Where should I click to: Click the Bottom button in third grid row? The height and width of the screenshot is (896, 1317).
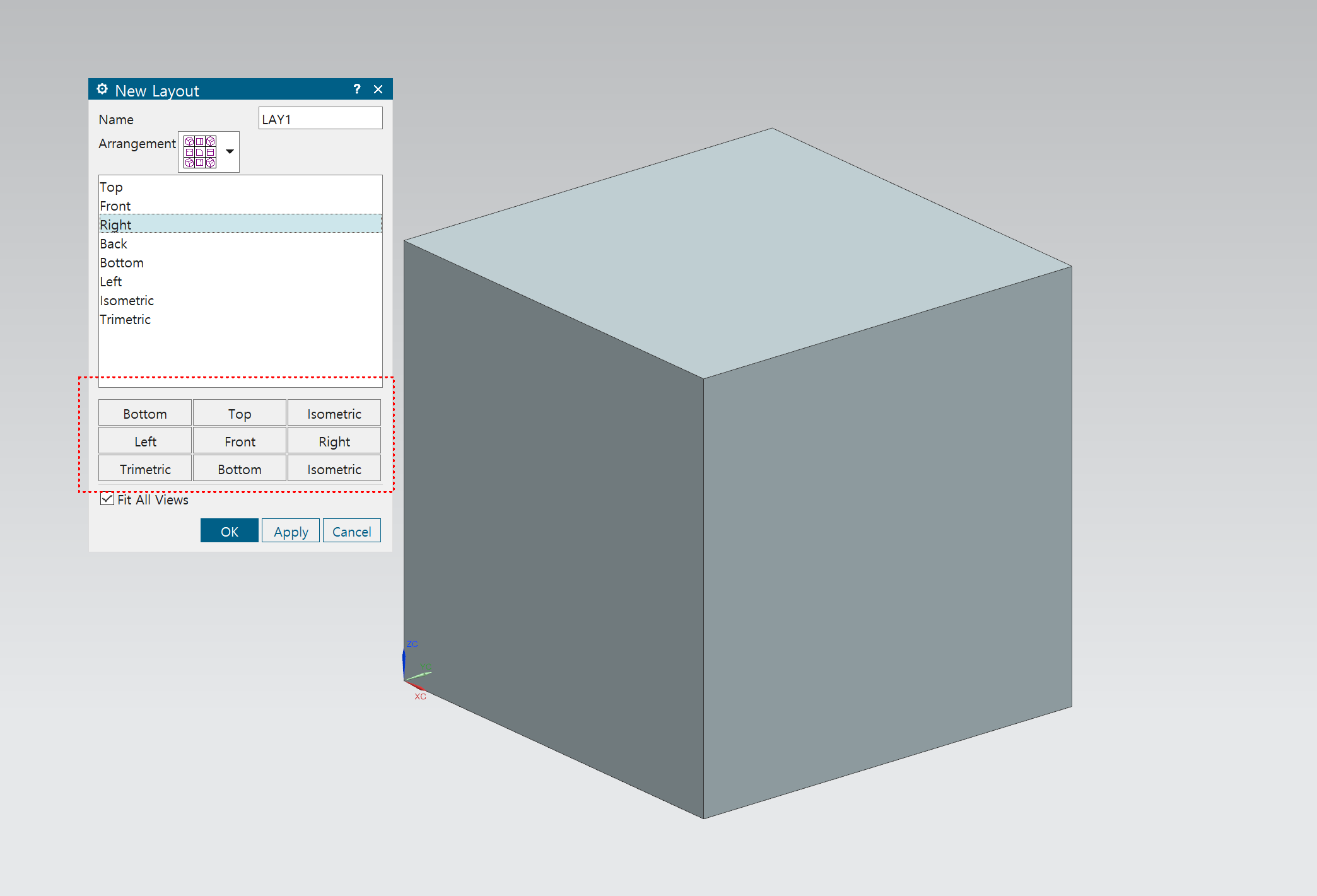point(240,468)
